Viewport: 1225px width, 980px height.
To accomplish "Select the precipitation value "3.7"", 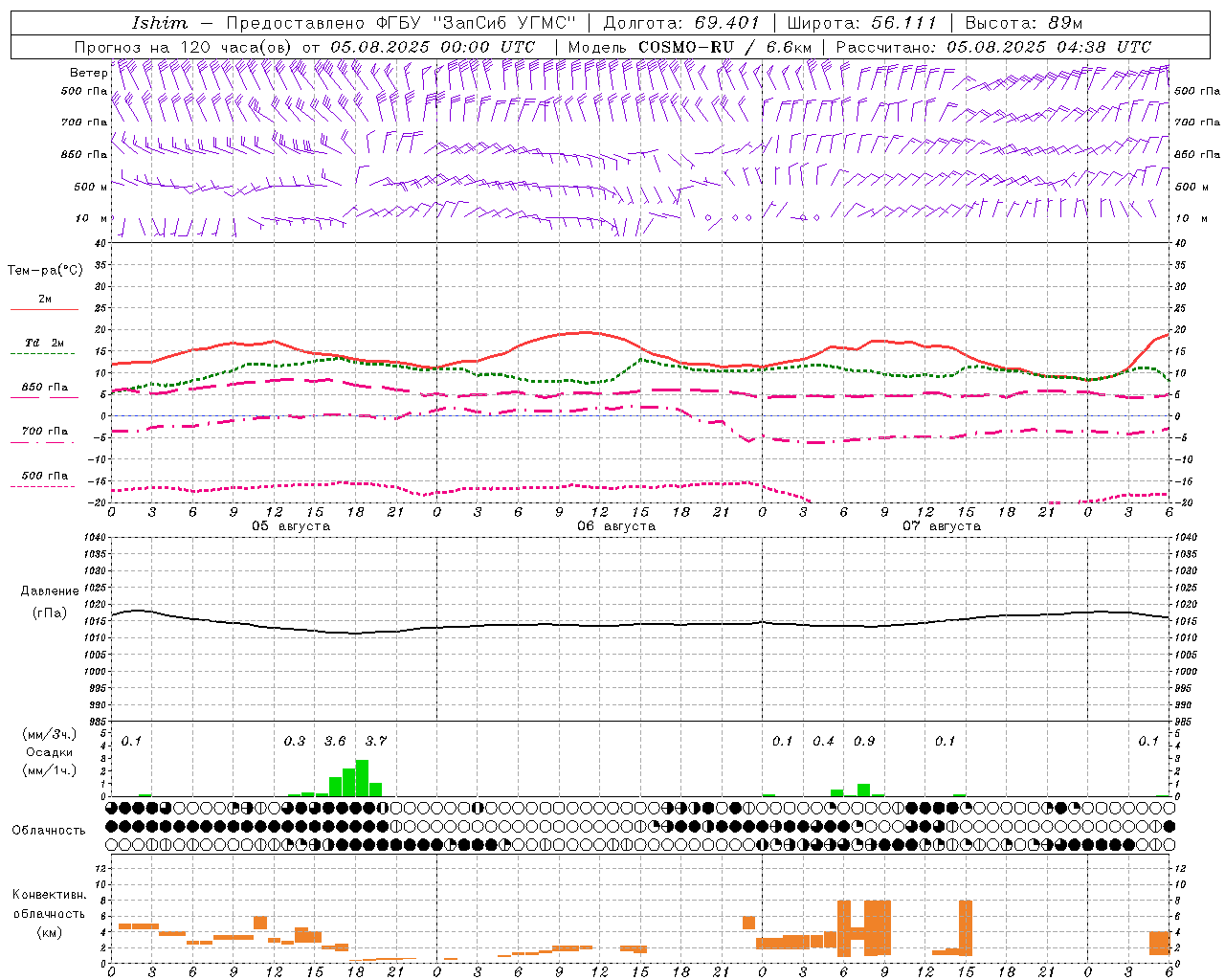I will 376,741.
